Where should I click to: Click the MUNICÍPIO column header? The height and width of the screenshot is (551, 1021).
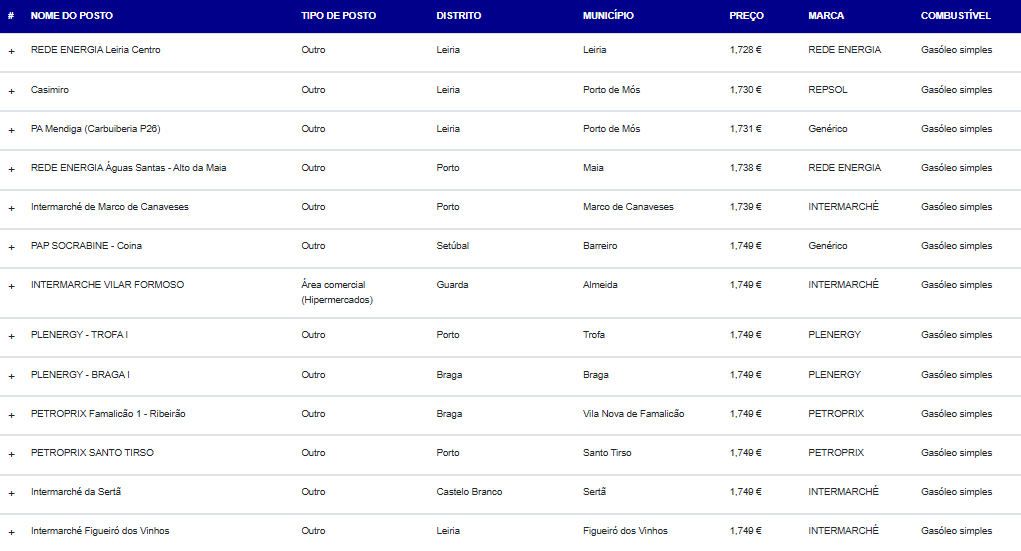pos(608,16)
